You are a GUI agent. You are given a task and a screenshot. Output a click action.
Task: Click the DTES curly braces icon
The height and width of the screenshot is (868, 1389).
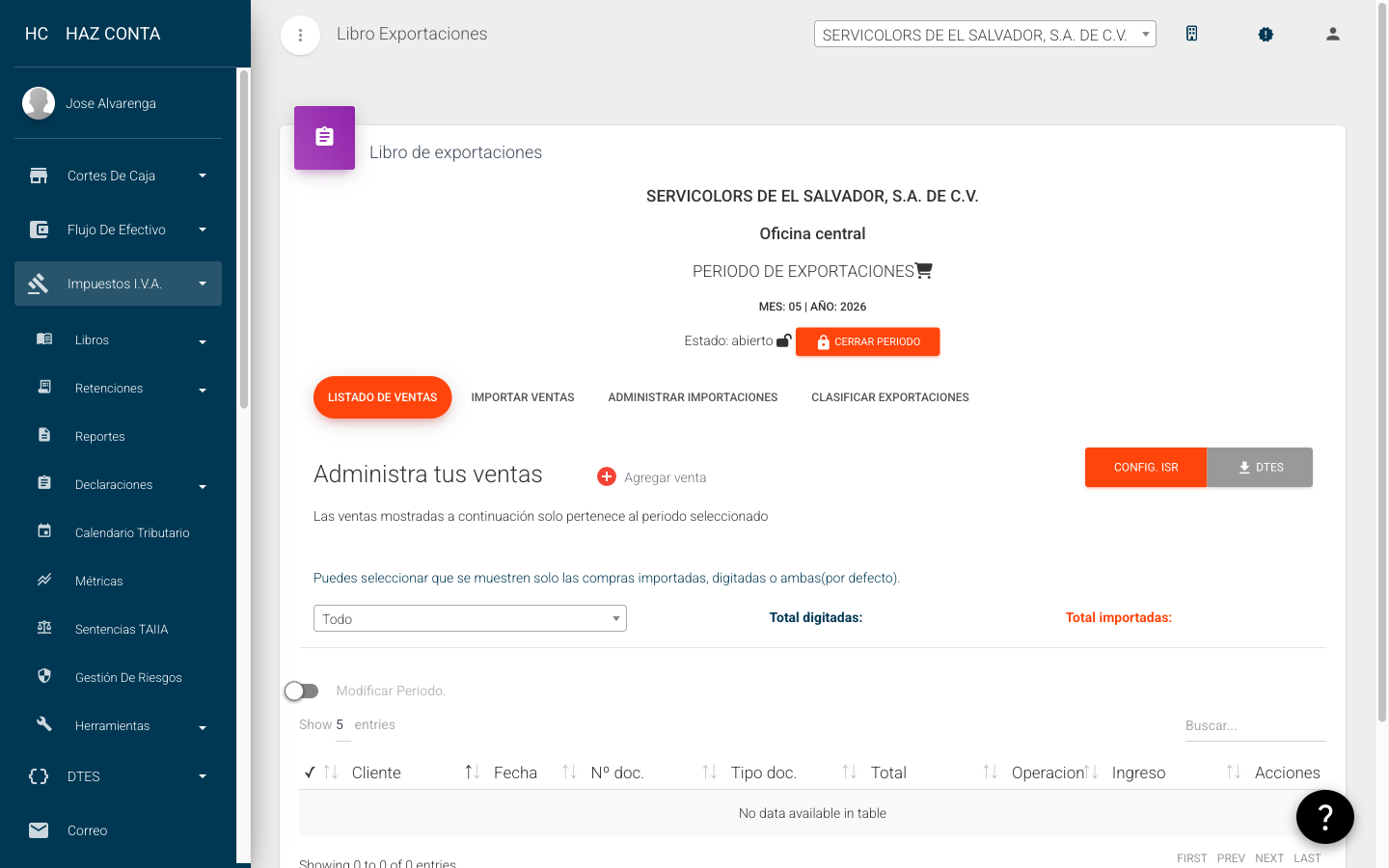pos(39,776)
